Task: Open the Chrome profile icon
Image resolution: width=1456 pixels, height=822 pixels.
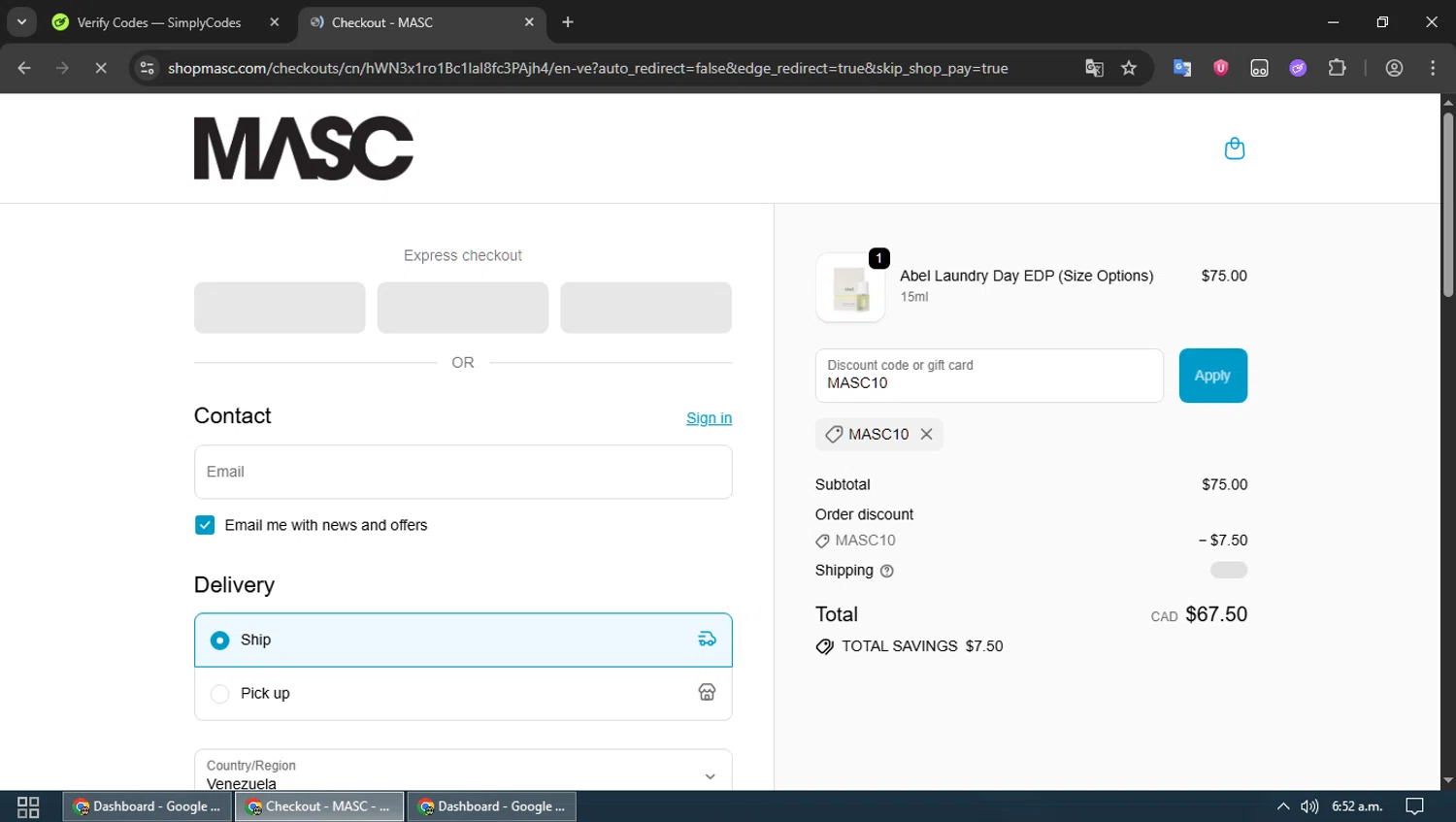Action: (x=1395, y=68)
